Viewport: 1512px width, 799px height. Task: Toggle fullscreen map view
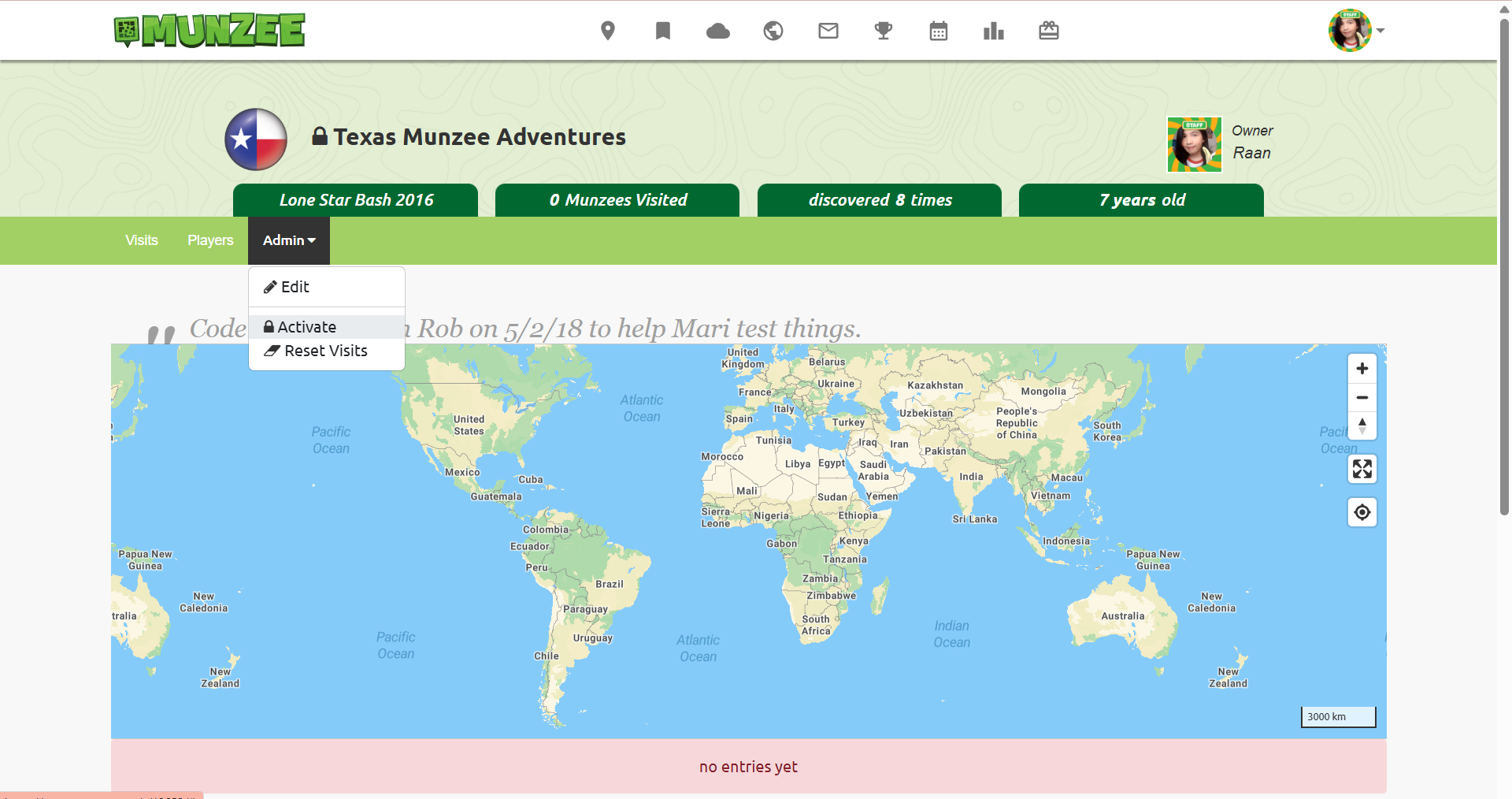(1362, 470)
